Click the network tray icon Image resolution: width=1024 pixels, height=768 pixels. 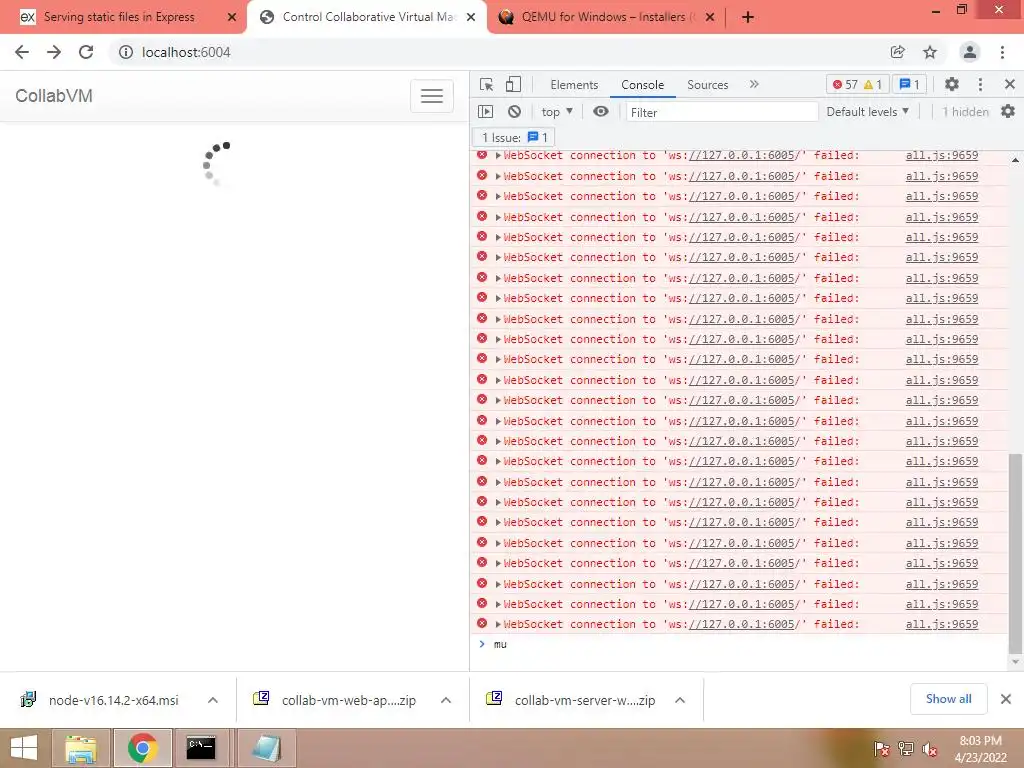[906, 748]
